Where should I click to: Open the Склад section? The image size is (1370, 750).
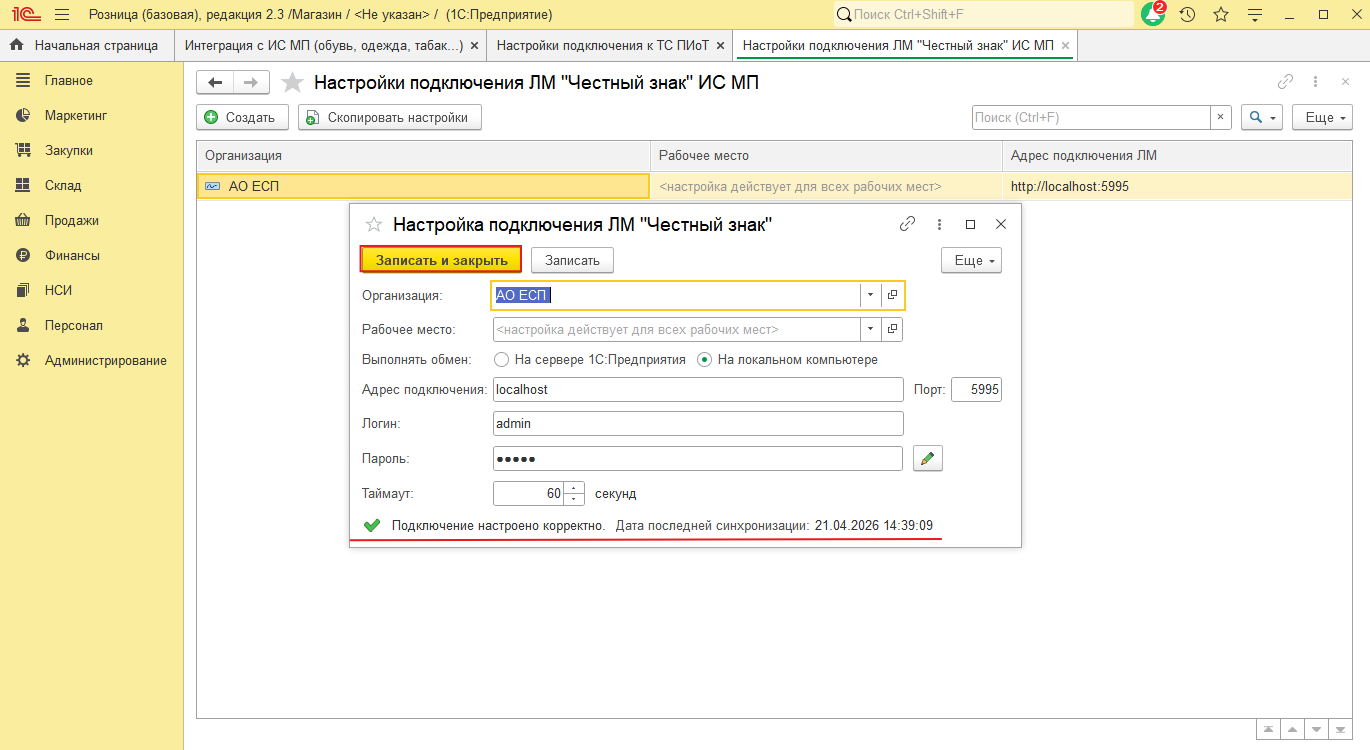[x=63, y=186]
